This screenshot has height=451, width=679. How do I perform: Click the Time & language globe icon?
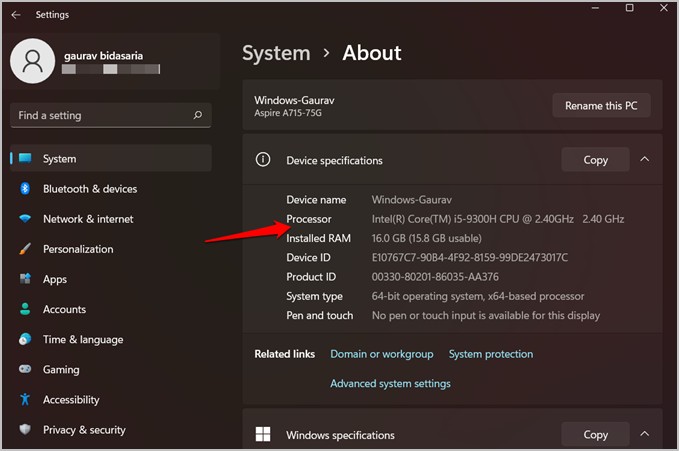25,339
